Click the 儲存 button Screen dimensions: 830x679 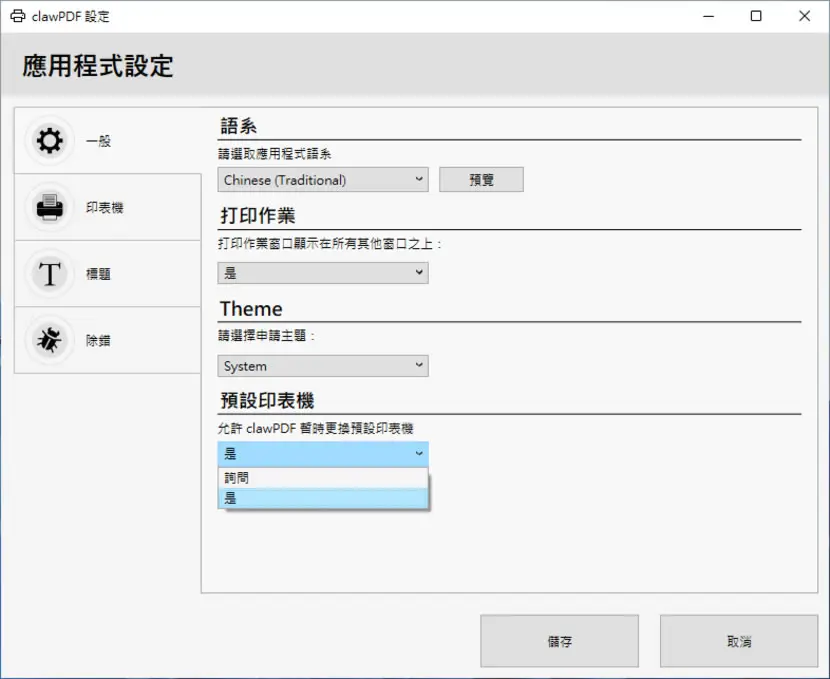pos(560,641)
